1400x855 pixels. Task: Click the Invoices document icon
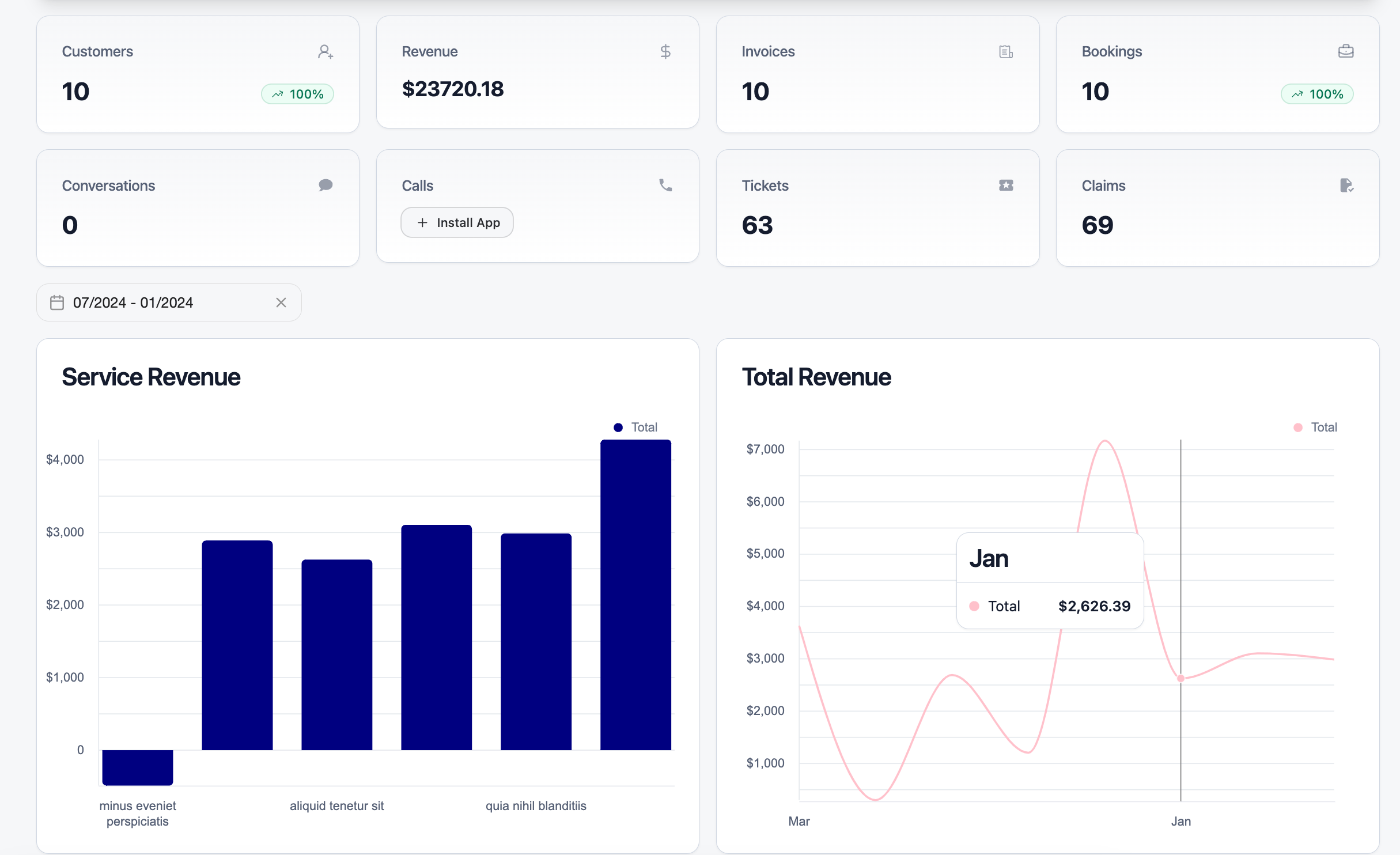pyautogui.click(x=1006, y=52)
